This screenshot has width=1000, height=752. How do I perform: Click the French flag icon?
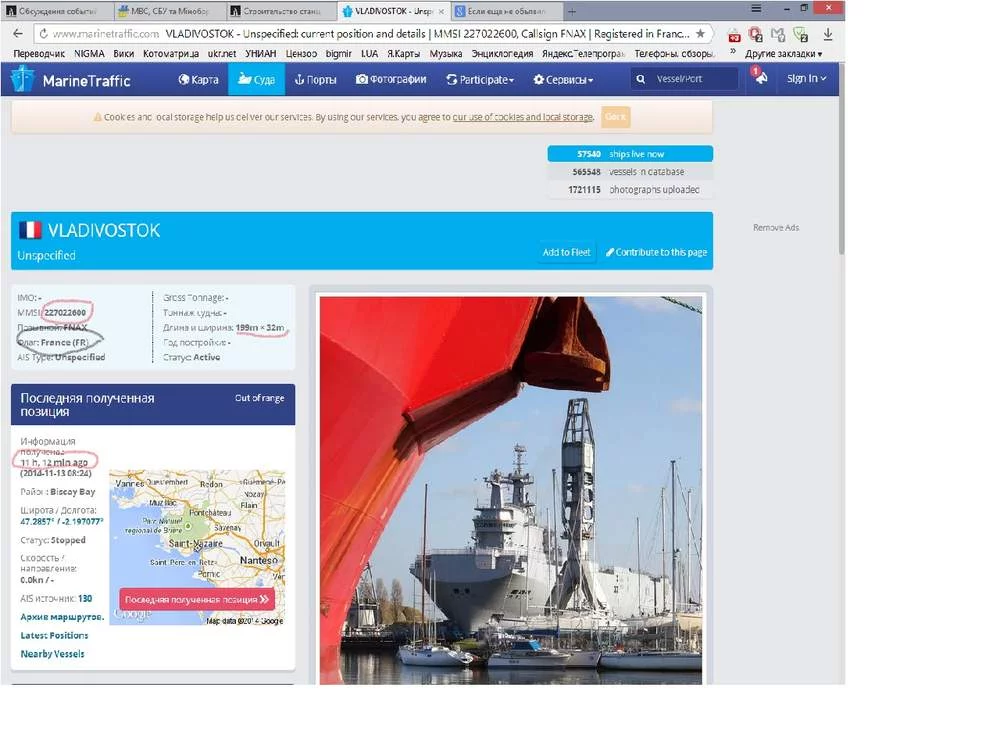coord(30,230)
